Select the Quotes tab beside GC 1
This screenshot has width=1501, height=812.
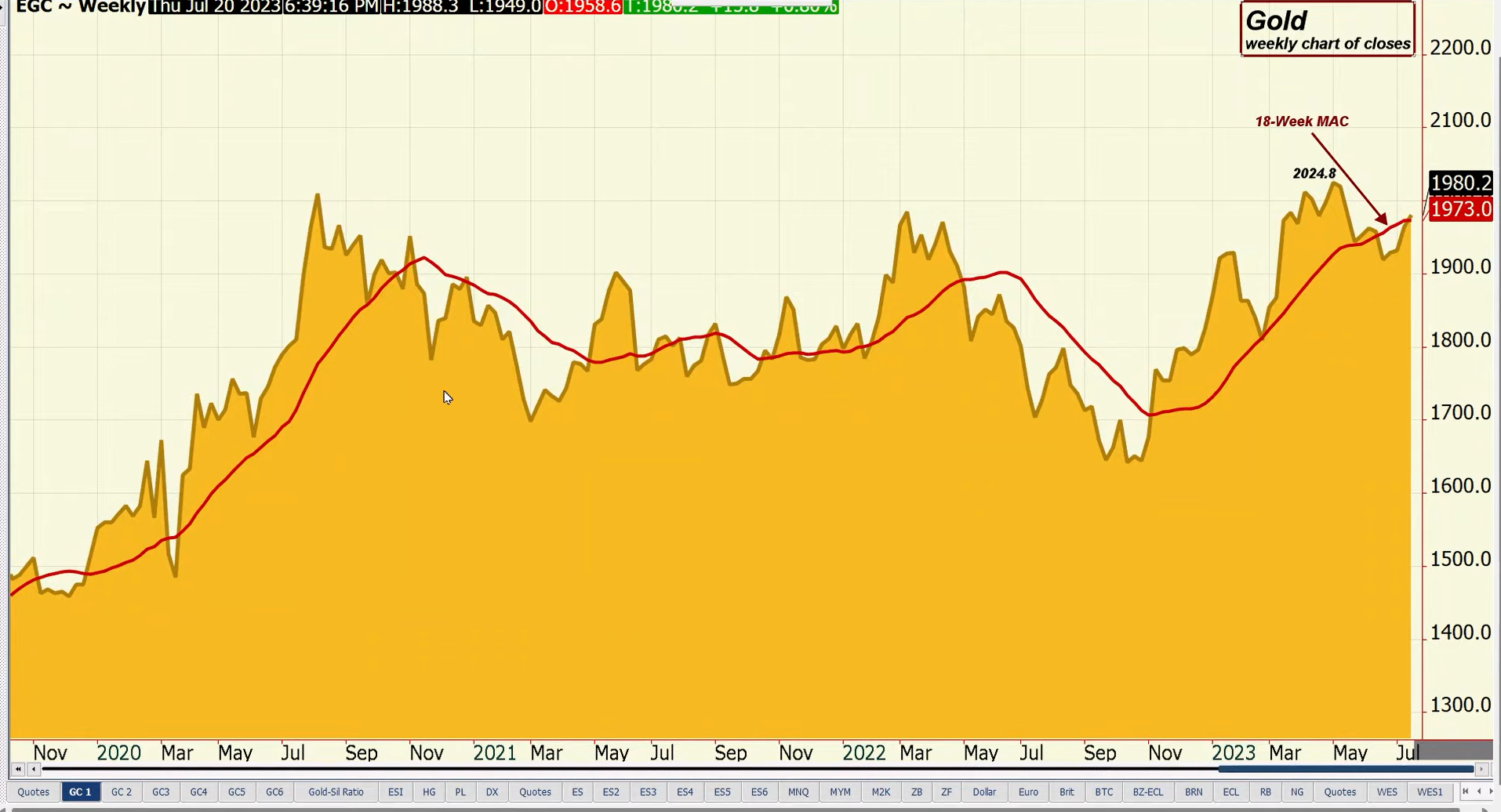click(x=34, y=792)
